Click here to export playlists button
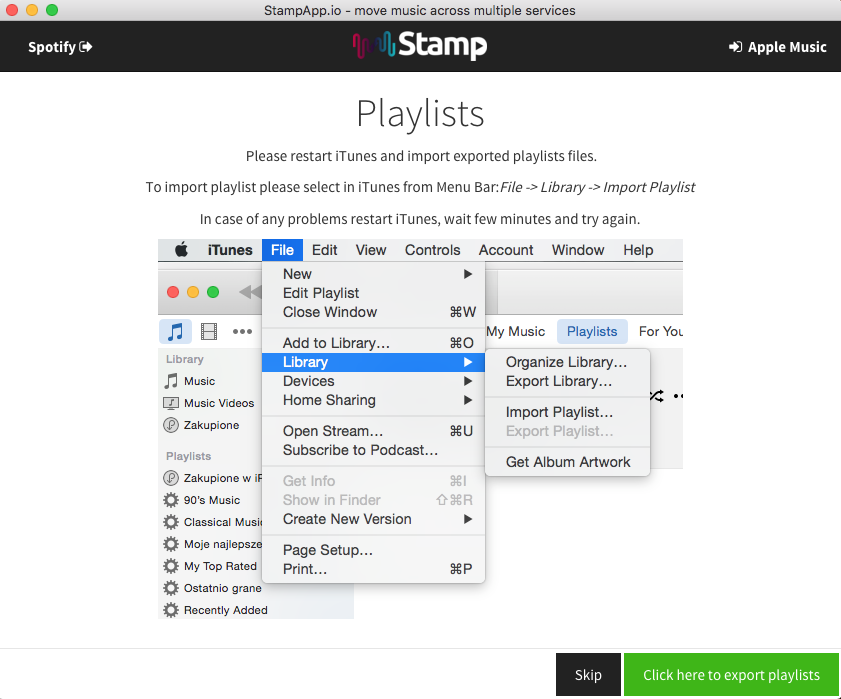841x699 pixels. click(731, 675)
